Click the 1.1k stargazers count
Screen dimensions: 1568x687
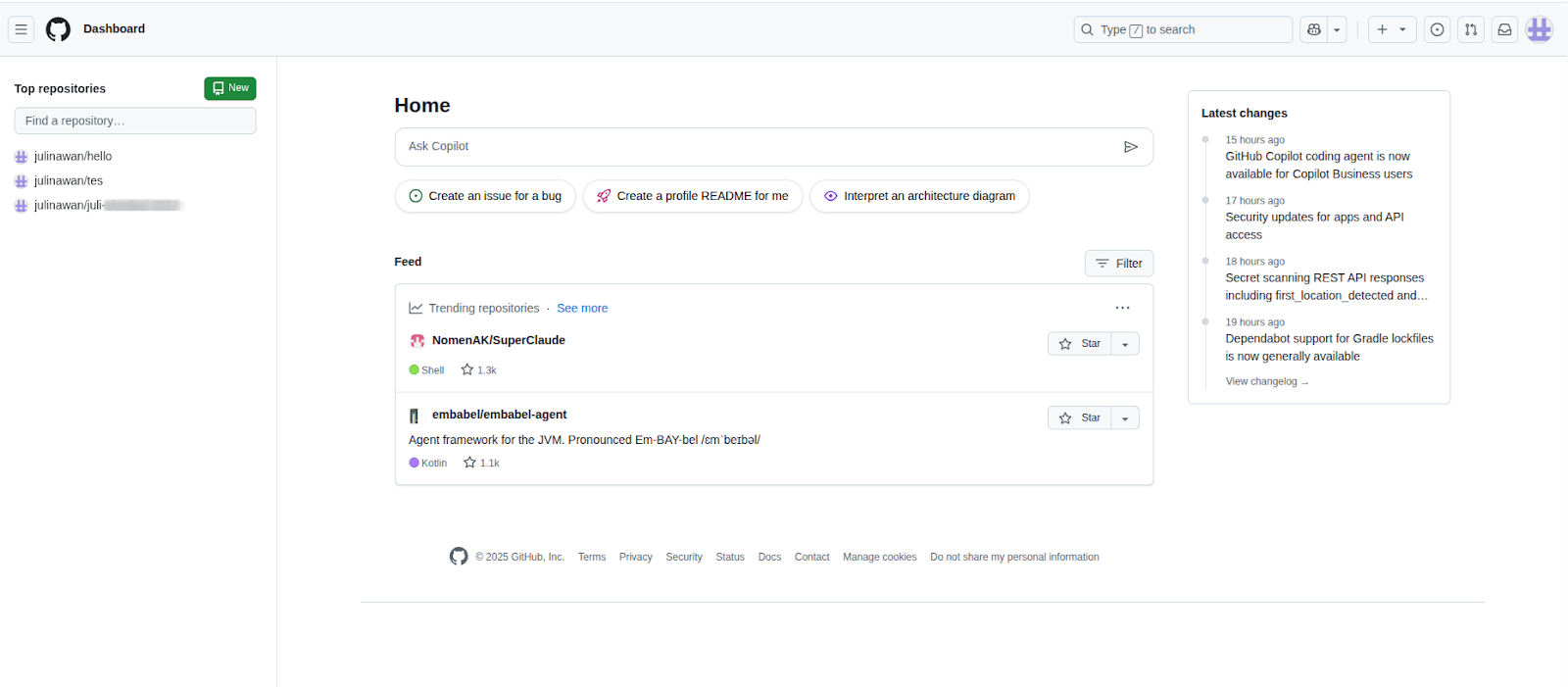coord(482,463)
